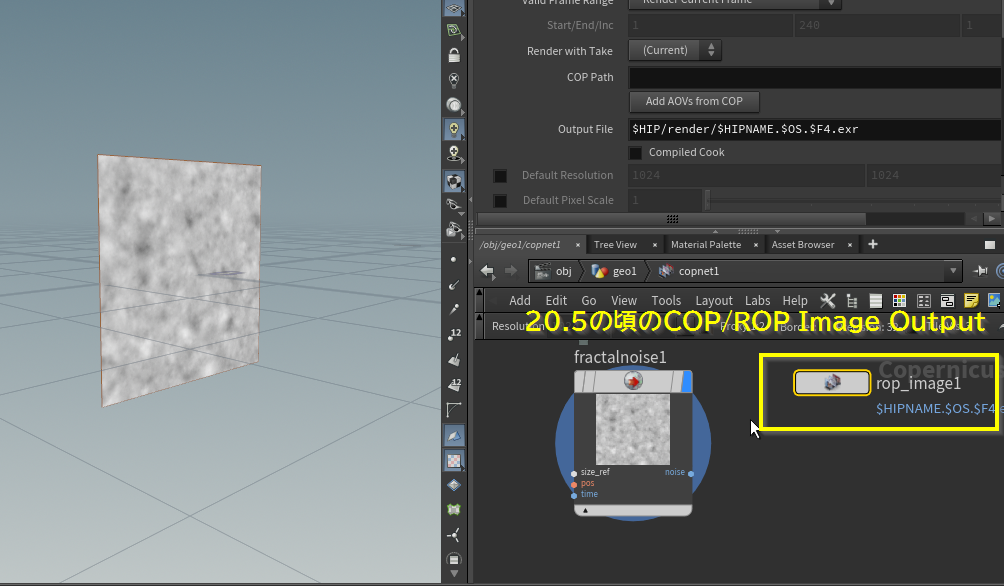Click the blue diamond visualizer icon
The width and height of the screenshot is (1004, 586).
454,485
